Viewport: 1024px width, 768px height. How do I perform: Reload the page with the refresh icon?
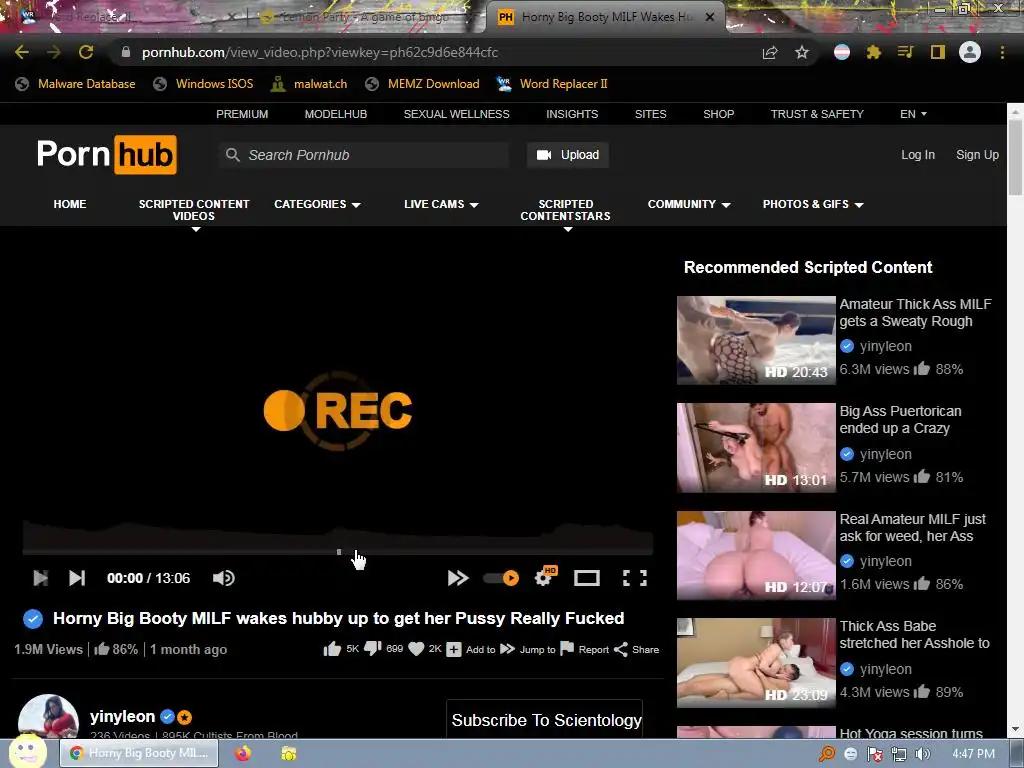pyautogui.click(x=86, y=52)
